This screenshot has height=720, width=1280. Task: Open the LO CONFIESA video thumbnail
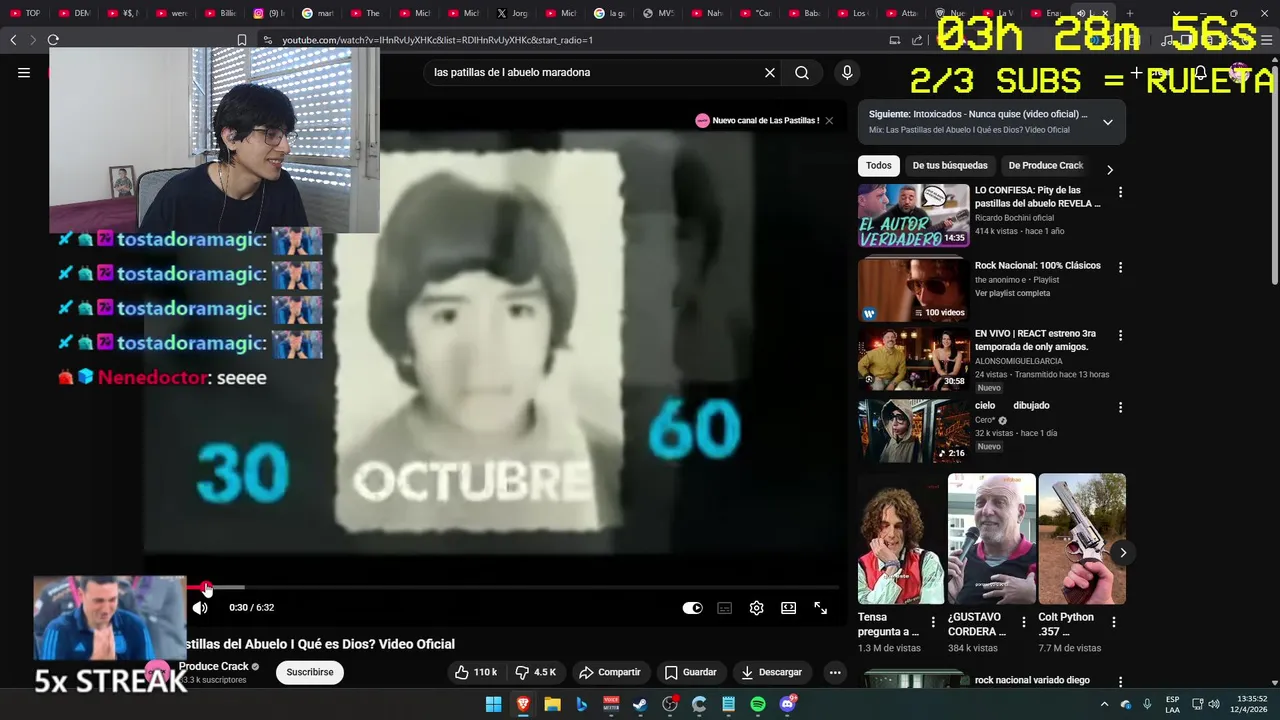[913, 215]
